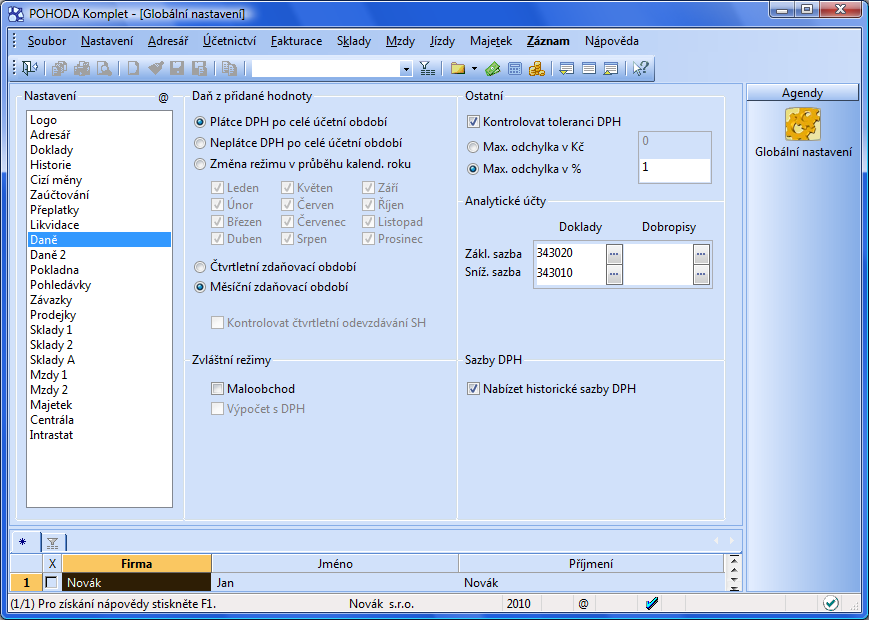Click the green banknote toolbar icon
The width and height of the screenshot is (869, 620).
coord(492,68)
